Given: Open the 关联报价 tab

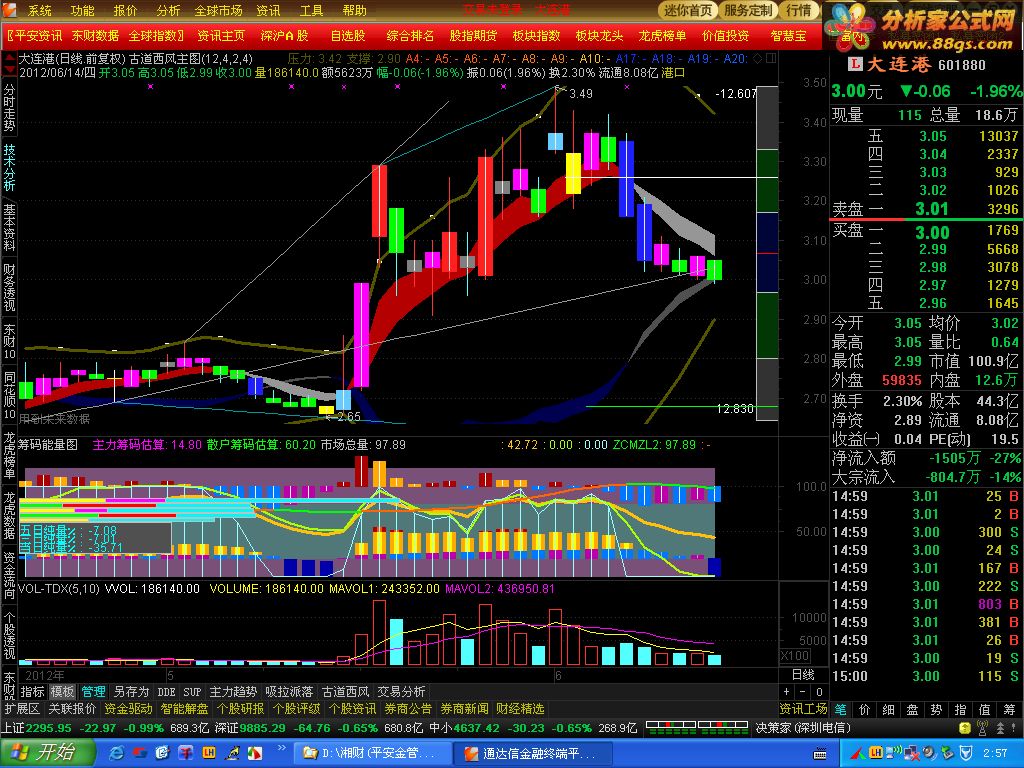Looking at the screenshot, I should (72, 709).
